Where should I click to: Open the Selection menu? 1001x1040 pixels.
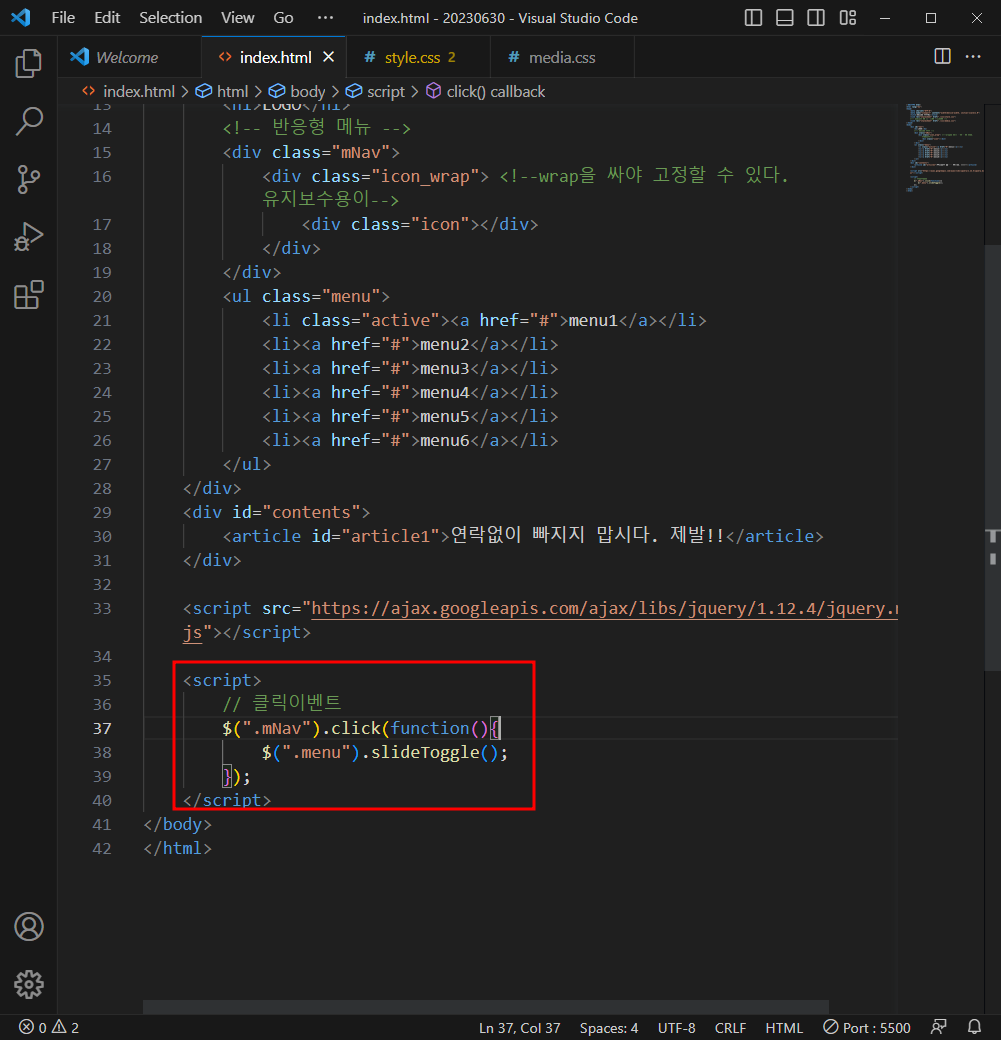pos(170,18)
